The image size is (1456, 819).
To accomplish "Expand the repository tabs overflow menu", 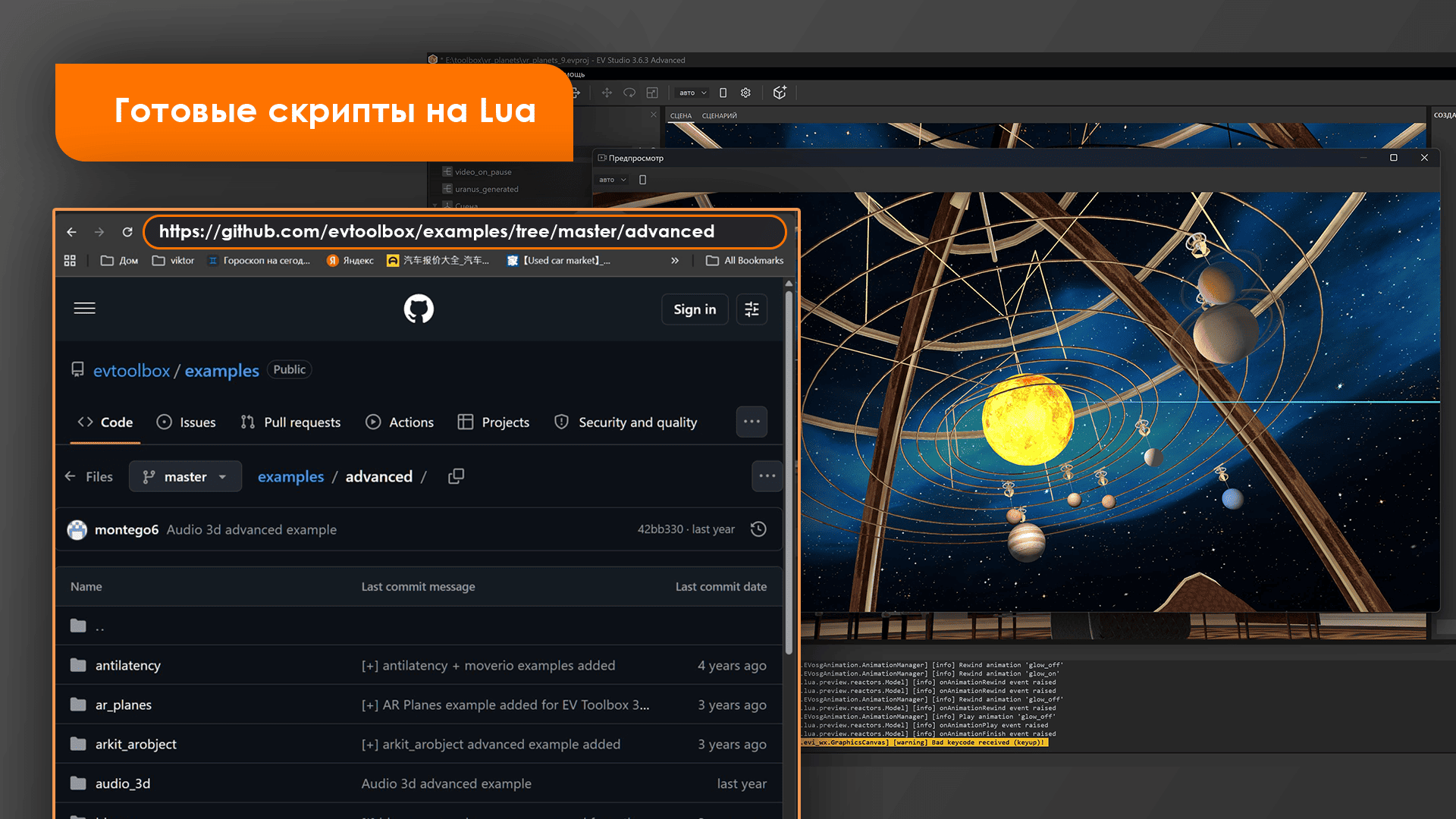I will point(752,422).
